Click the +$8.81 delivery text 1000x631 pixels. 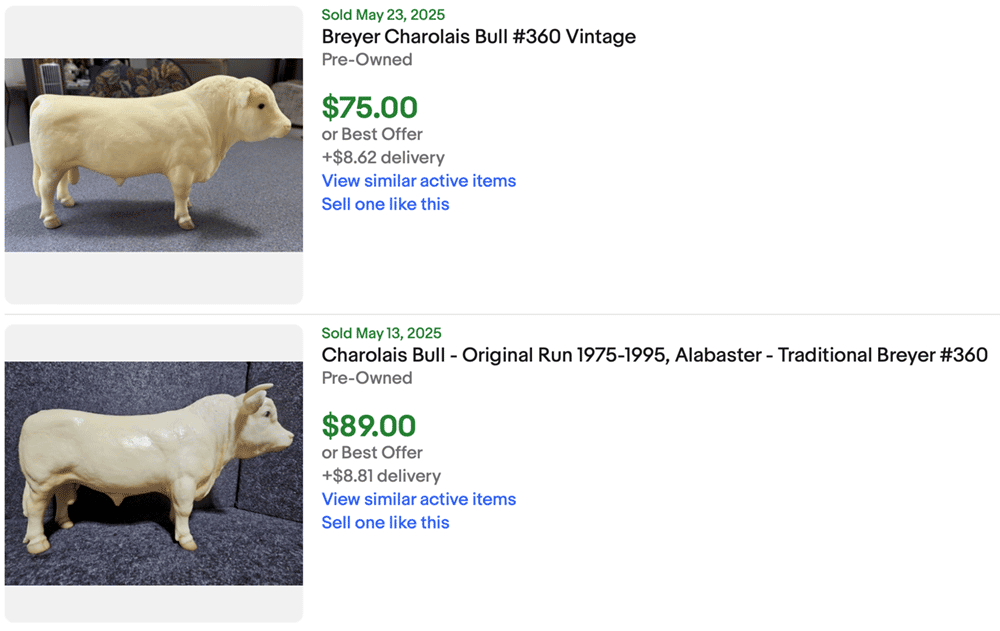tap(381, 475)
